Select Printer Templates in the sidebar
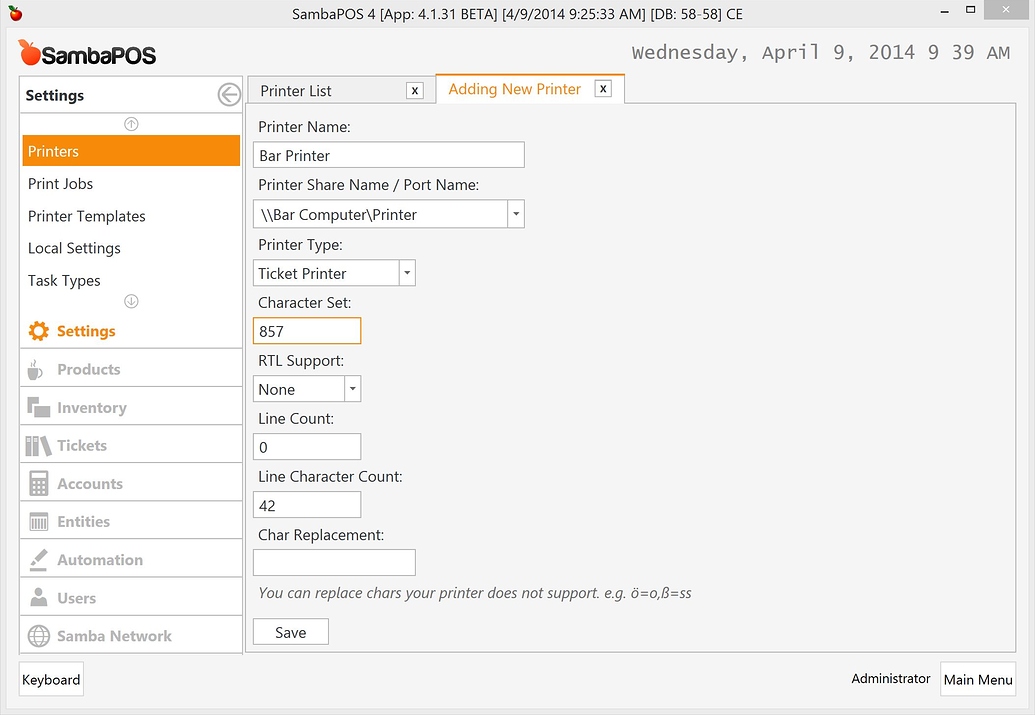The image size is (1035, 715). [x=87, y=216]
